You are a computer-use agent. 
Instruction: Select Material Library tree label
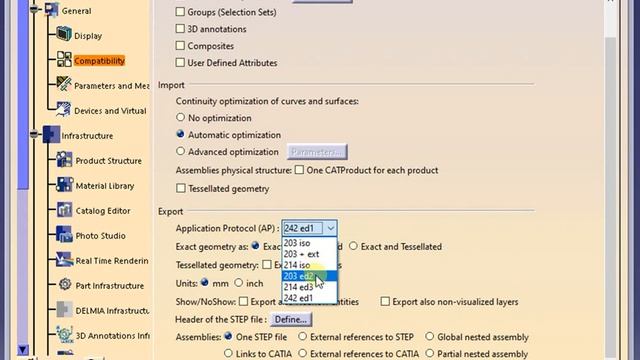[x=105, y=186]
